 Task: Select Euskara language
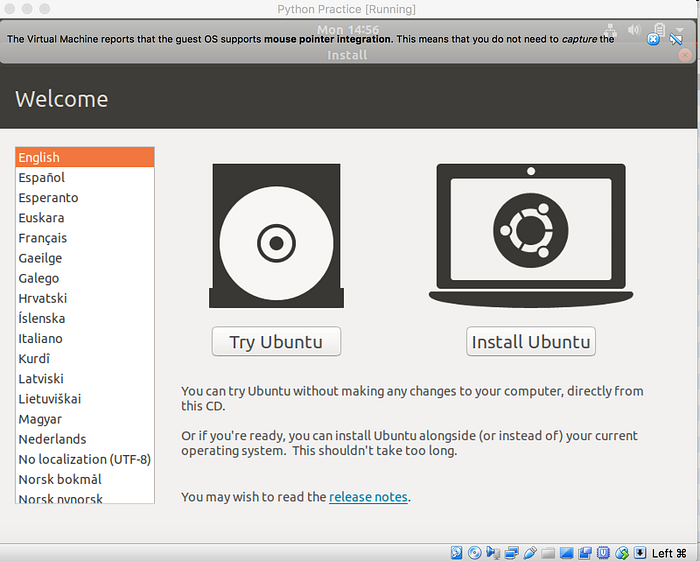[85, 217]
